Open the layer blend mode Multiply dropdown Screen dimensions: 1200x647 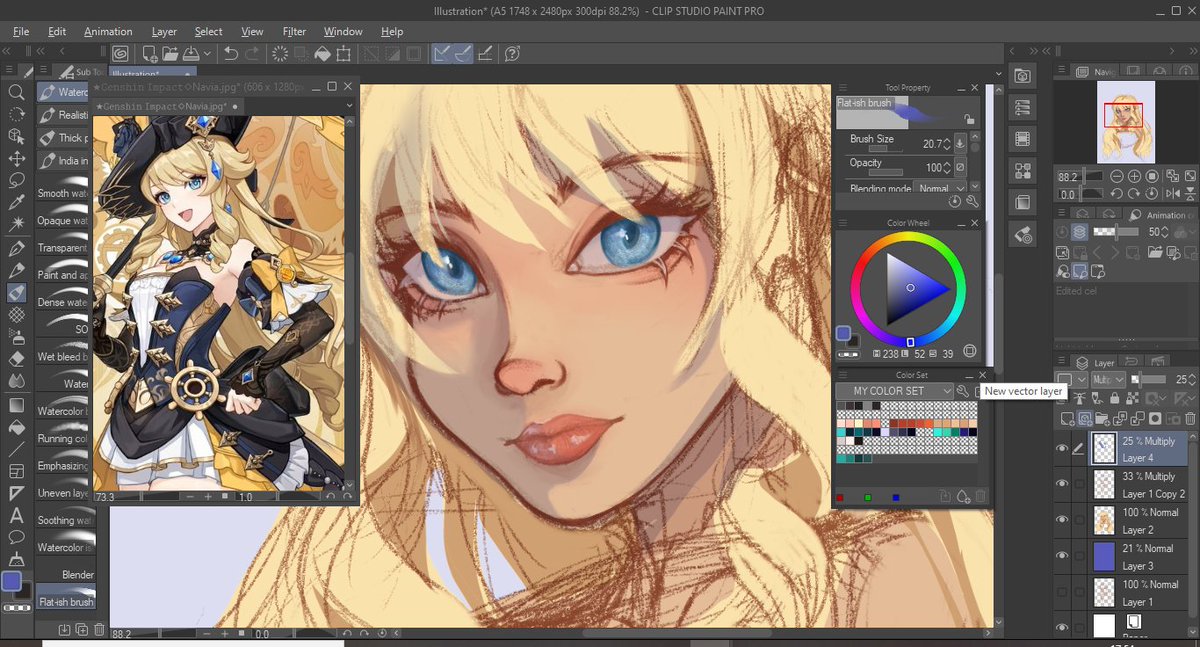point(1108,380)
